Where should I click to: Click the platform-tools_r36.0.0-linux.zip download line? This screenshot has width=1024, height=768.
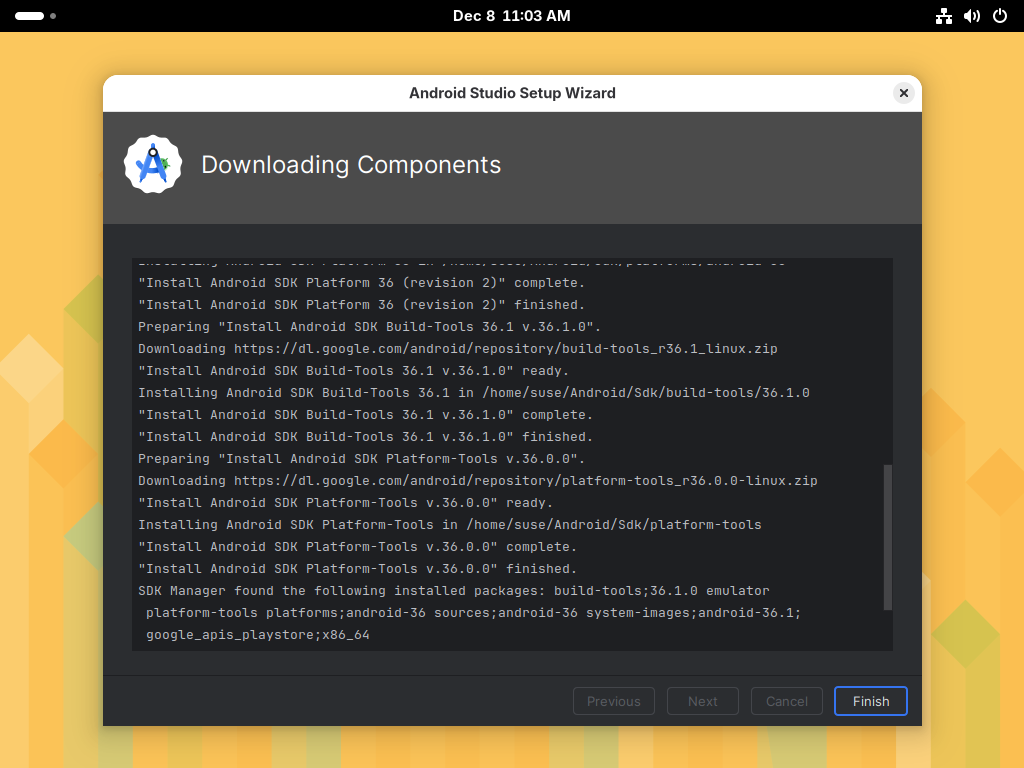(477, 481)
